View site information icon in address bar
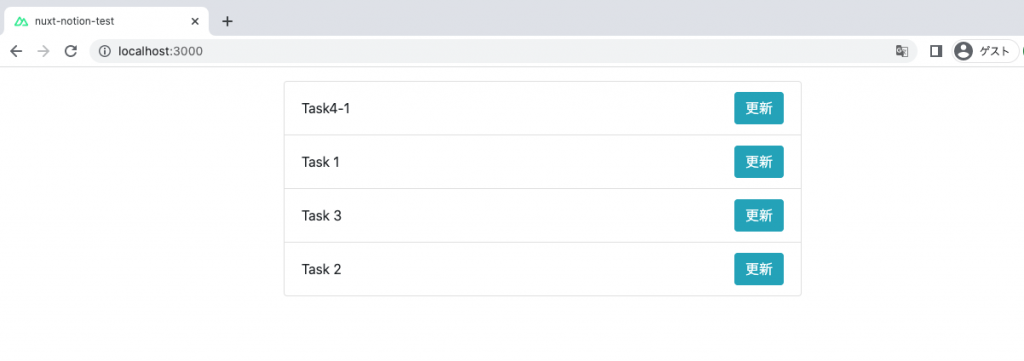Screen dimensions: 1024x361 pos(104,52)
